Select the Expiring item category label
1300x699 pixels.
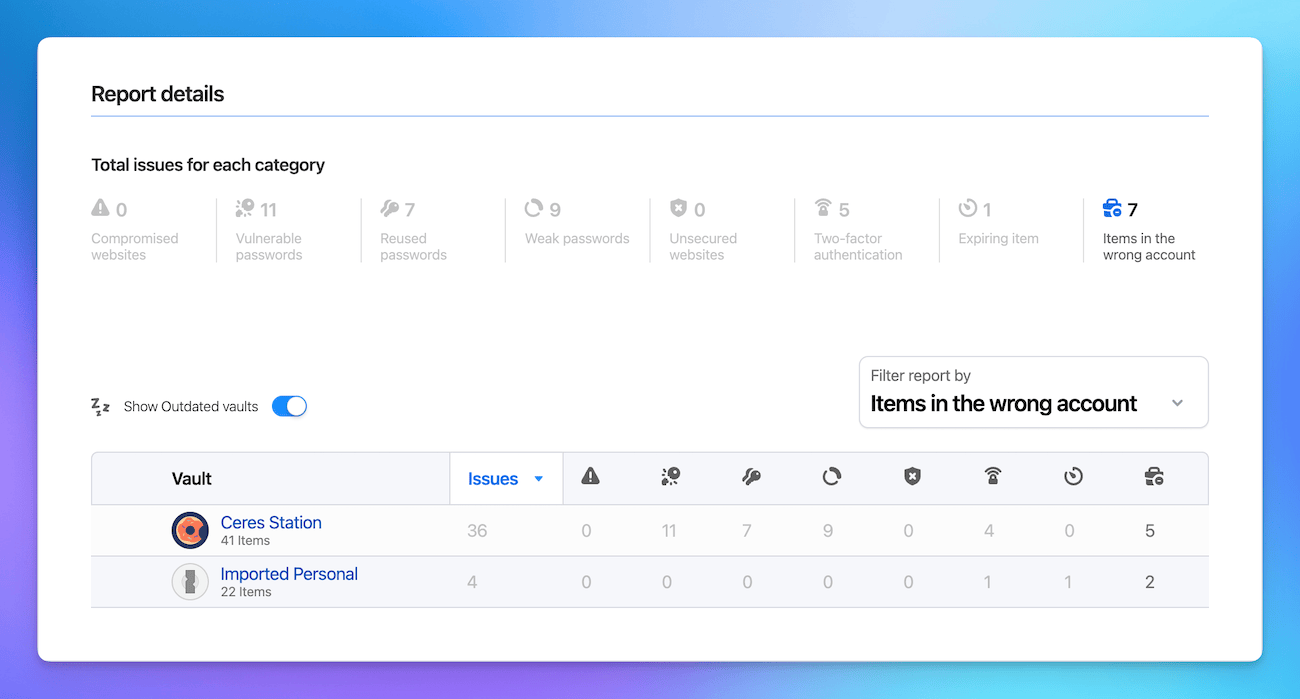coord(998,238)
